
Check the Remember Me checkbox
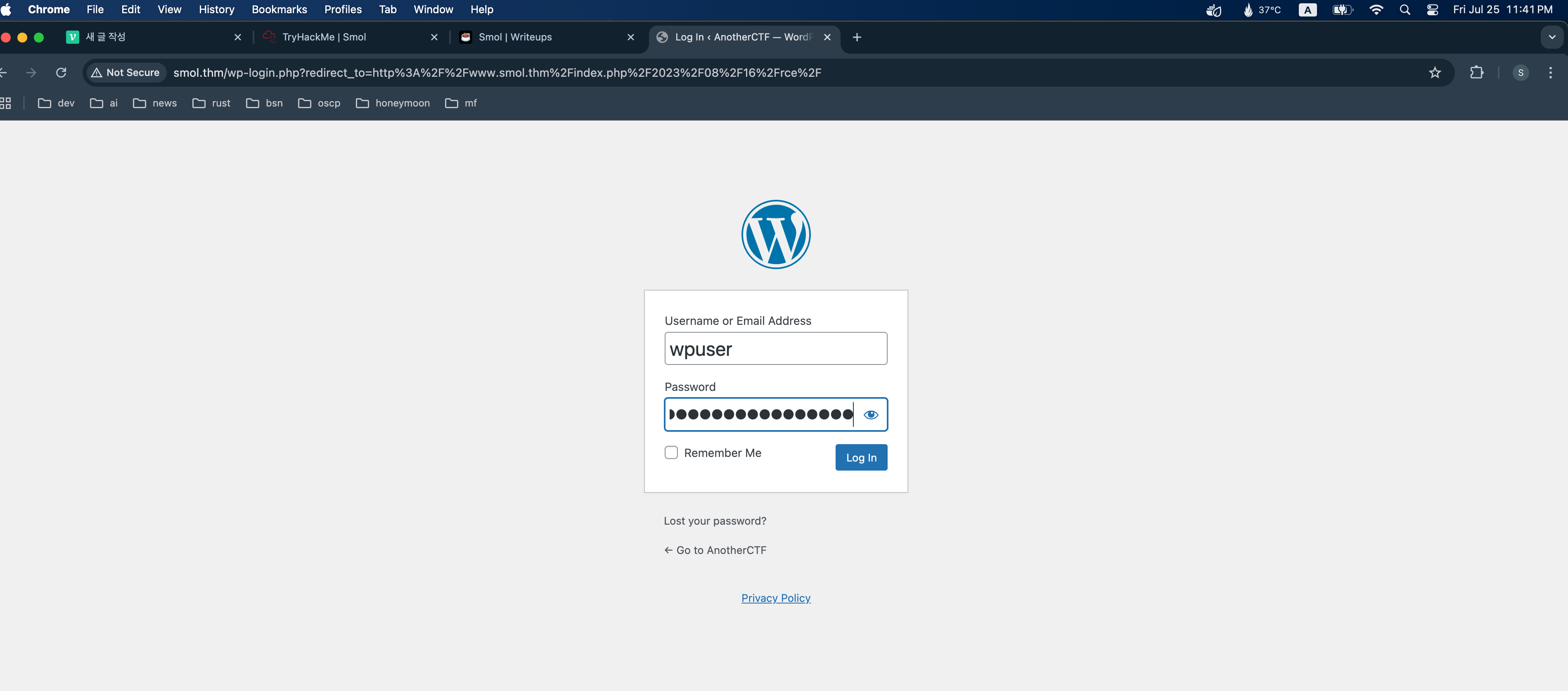pos(671,452)
